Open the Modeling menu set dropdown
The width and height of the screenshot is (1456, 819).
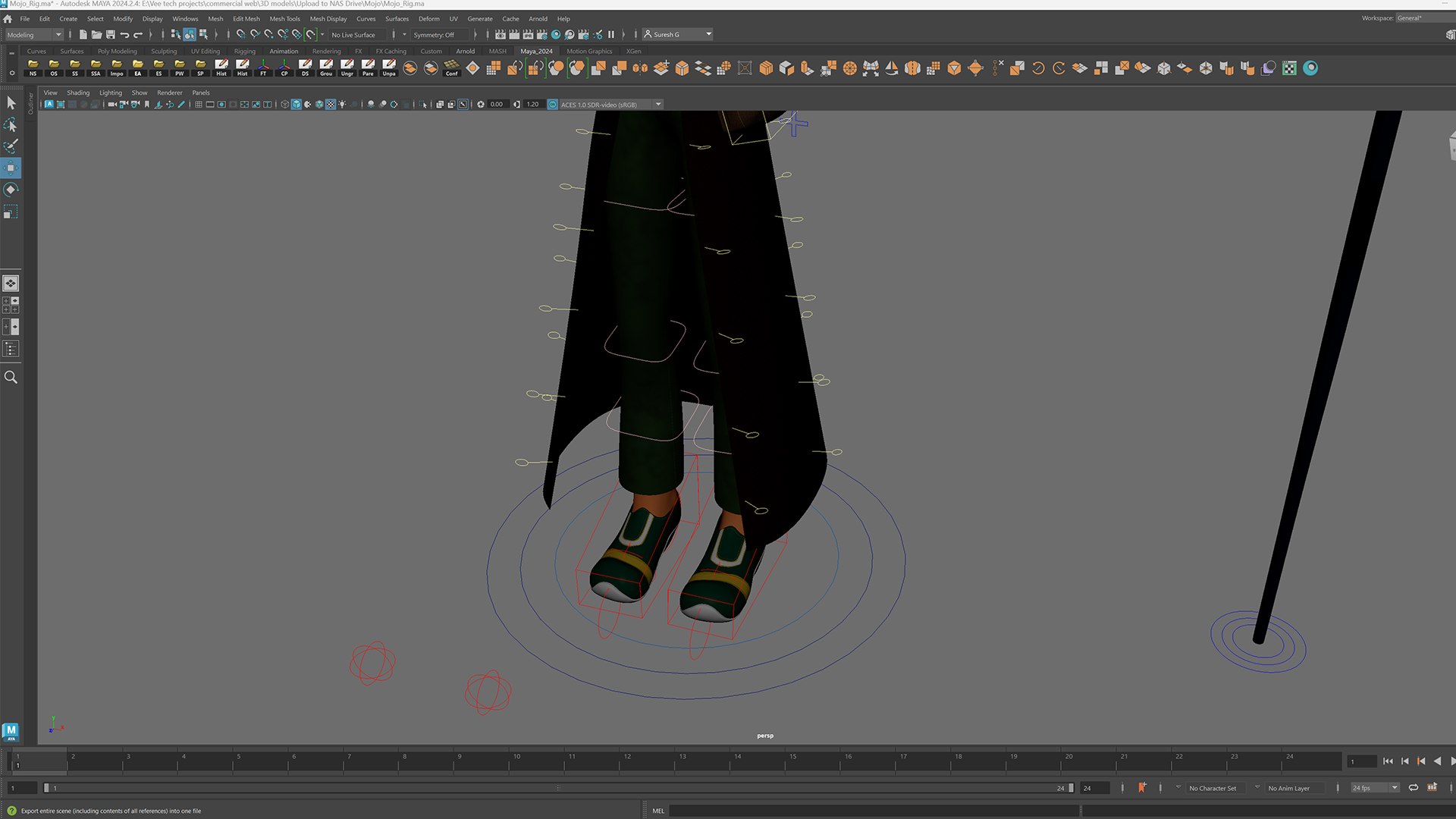tap(33, 35)
